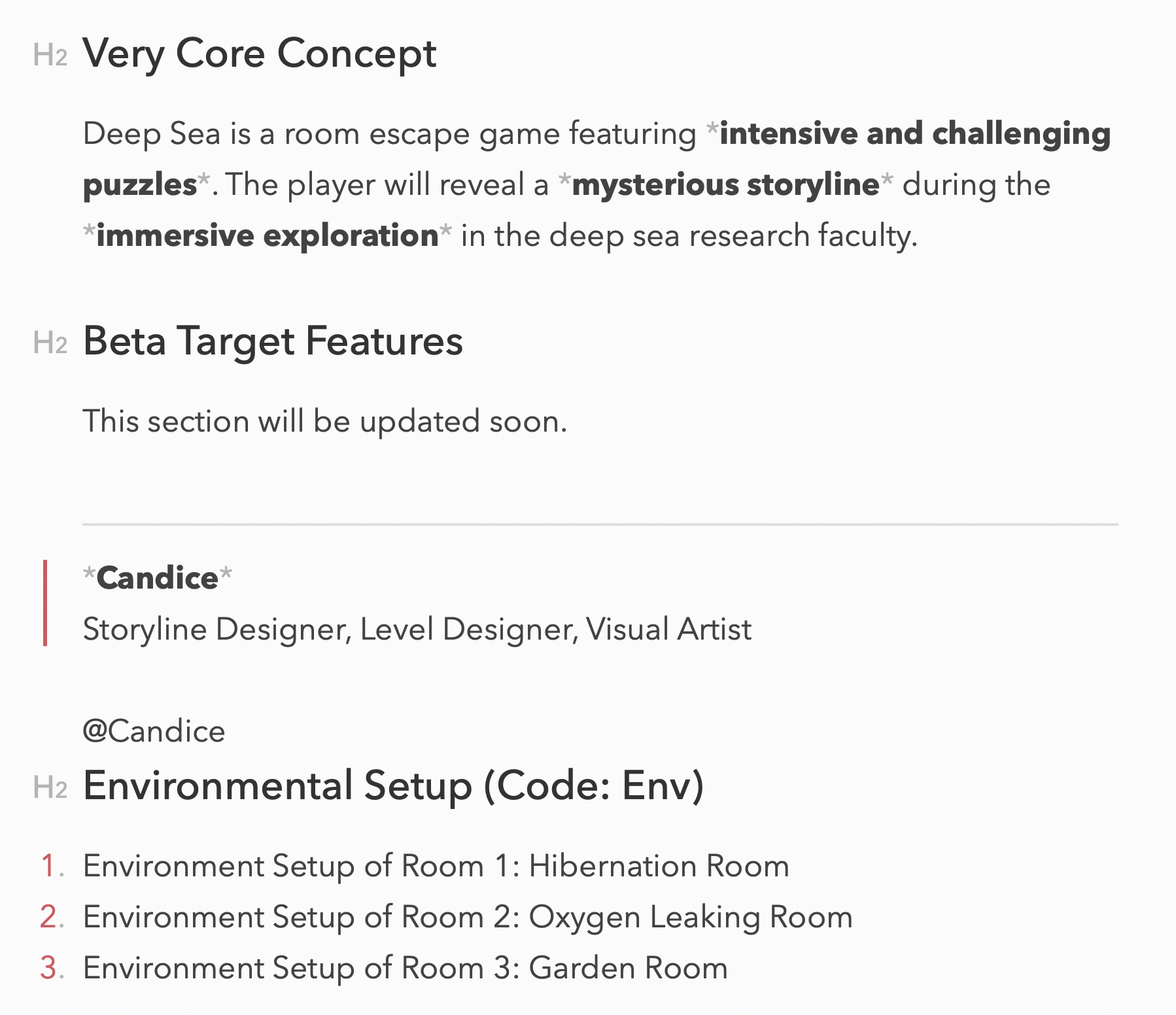Click the H2 marker beside Beta Target Features
Viewport: 1176px width, 1015px height.
50,343
